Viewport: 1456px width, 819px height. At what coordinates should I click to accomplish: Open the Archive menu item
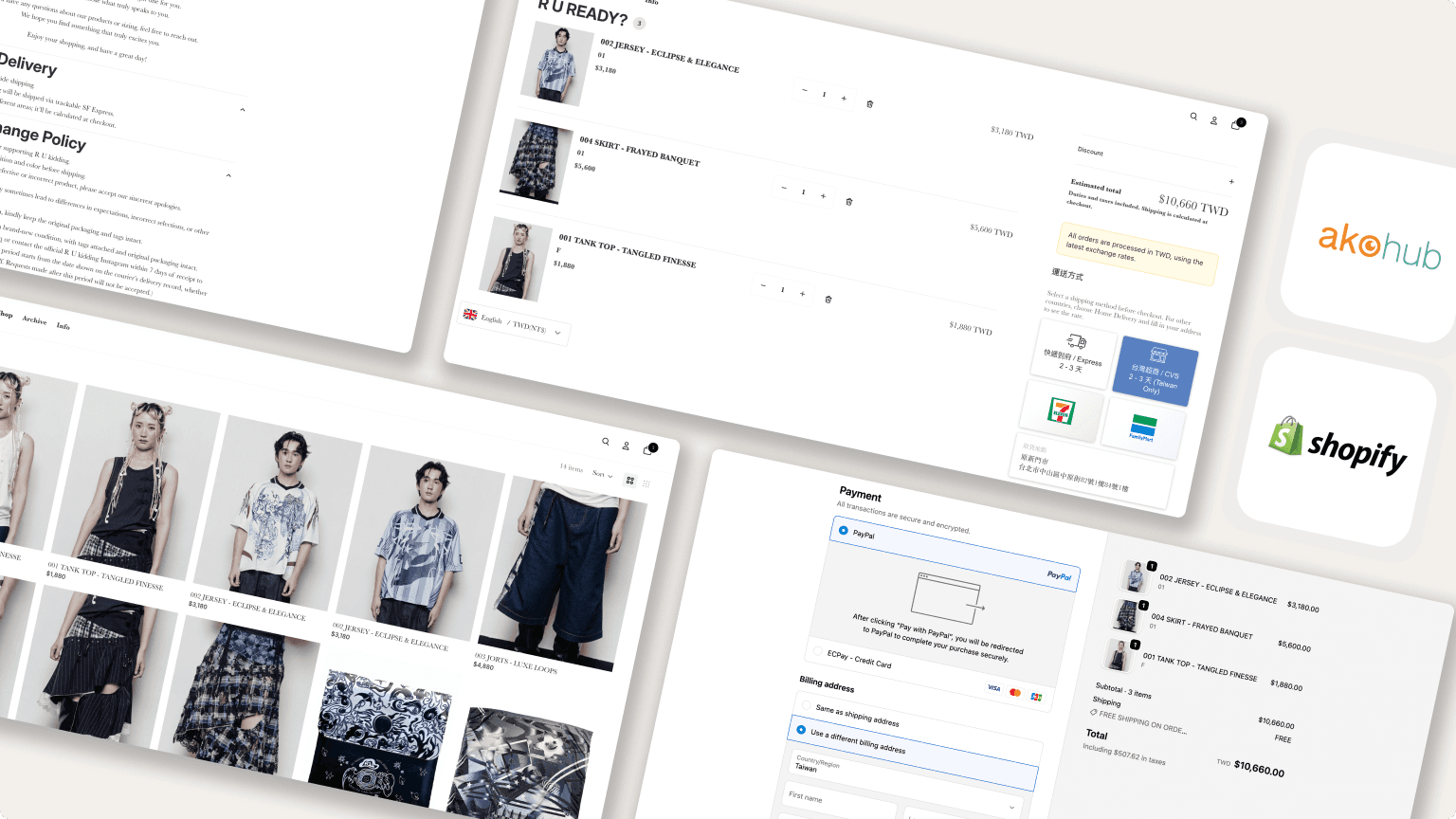34,320
